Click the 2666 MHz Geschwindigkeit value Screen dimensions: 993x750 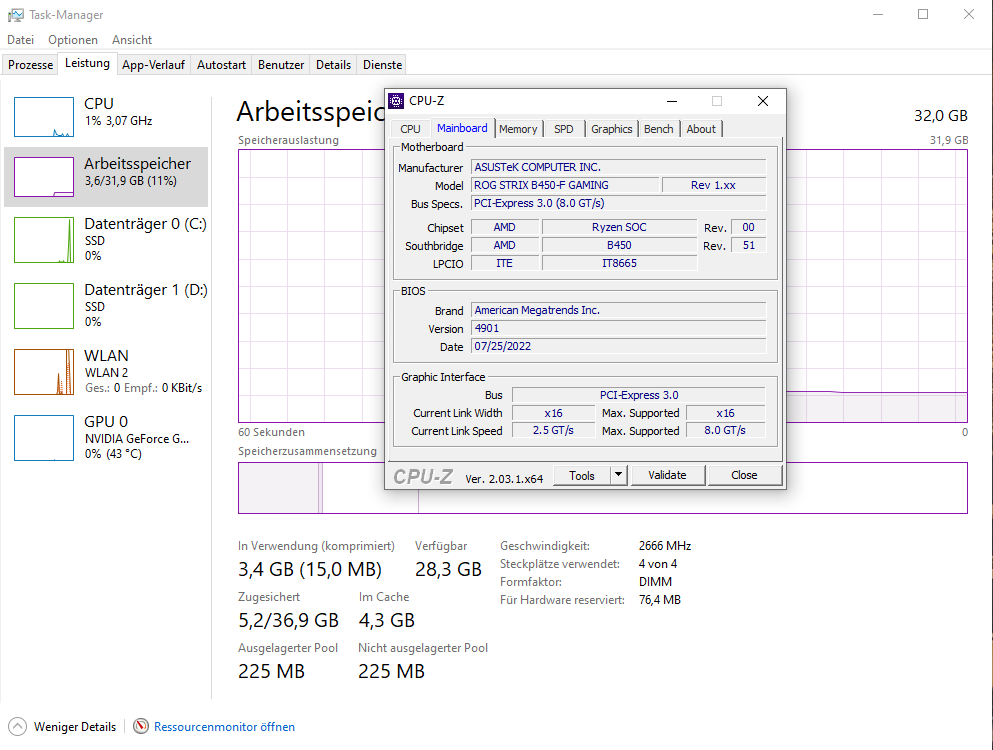pos(665,546)
